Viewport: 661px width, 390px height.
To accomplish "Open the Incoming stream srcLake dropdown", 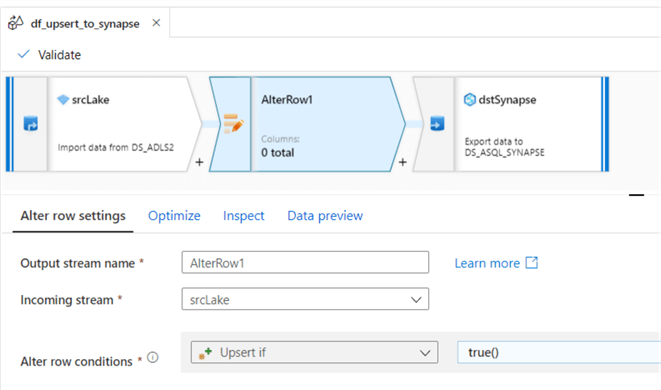I will click(305, 299).
